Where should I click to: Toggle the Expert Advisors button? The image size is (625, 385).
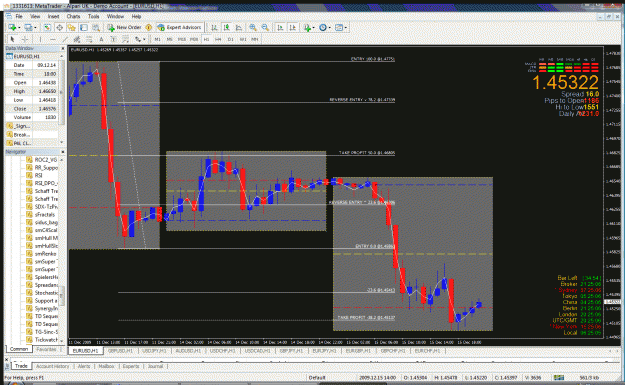pyautogui.click(x=179, y=28)
